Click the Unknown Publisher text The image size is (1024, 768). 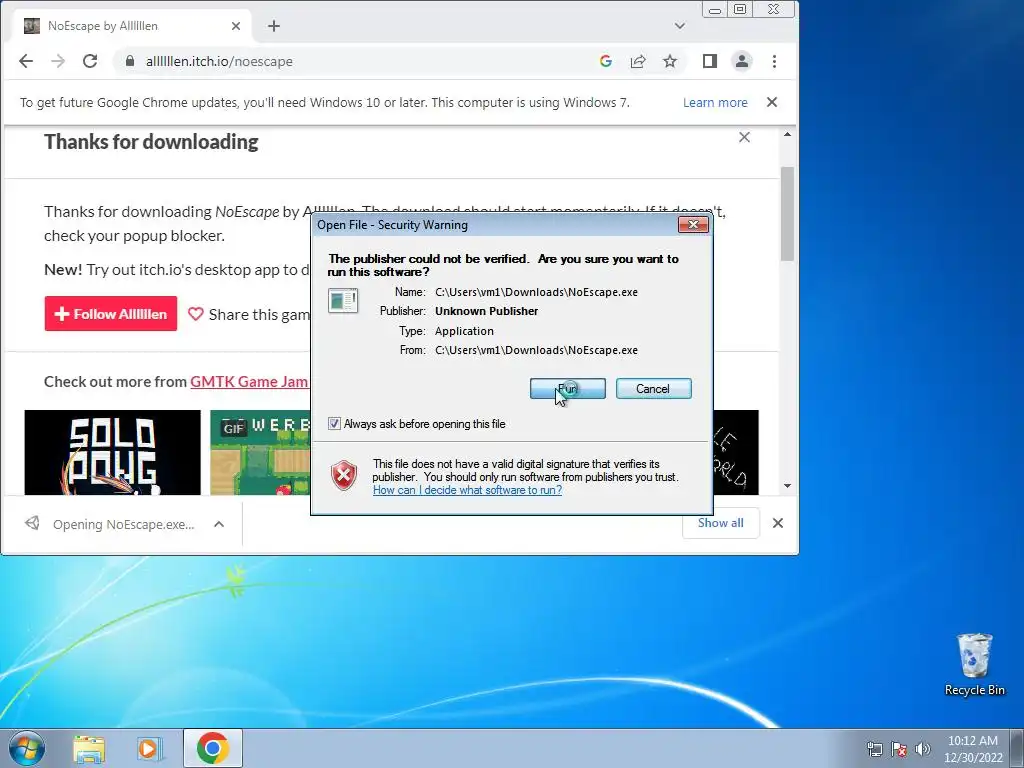487,311
